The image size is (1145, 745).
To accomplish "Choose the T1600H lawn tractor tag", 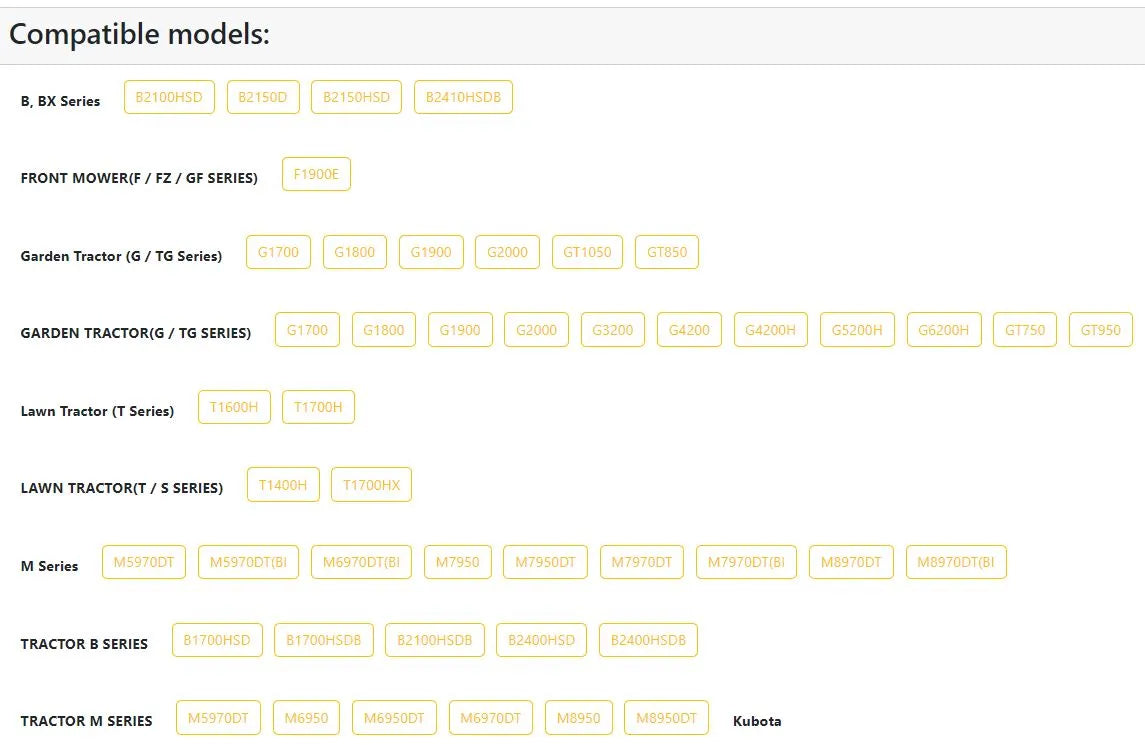I will click(x=234, y=408).
